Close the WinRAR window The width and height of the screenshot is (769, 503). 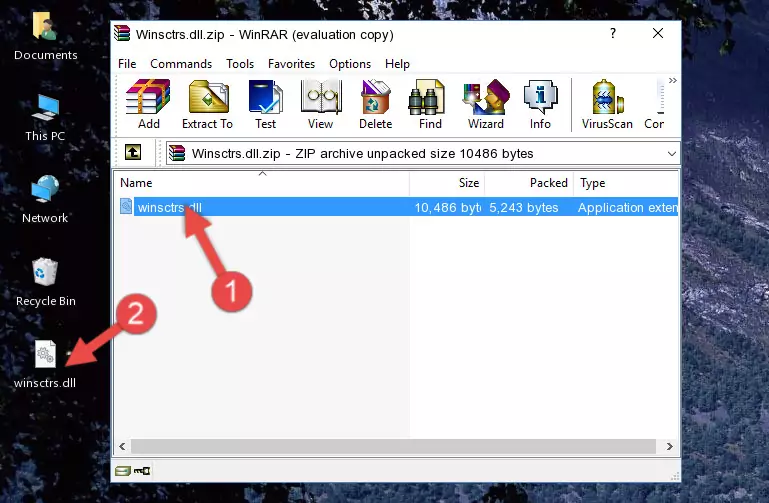coord(658,33)
